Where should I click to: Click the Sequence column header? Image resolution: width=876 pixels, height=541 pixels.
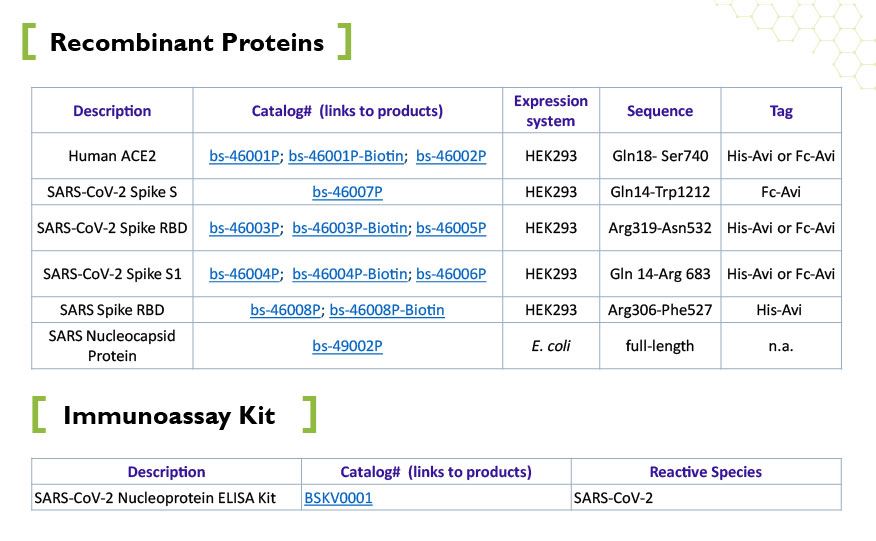(x=660, y=111)
